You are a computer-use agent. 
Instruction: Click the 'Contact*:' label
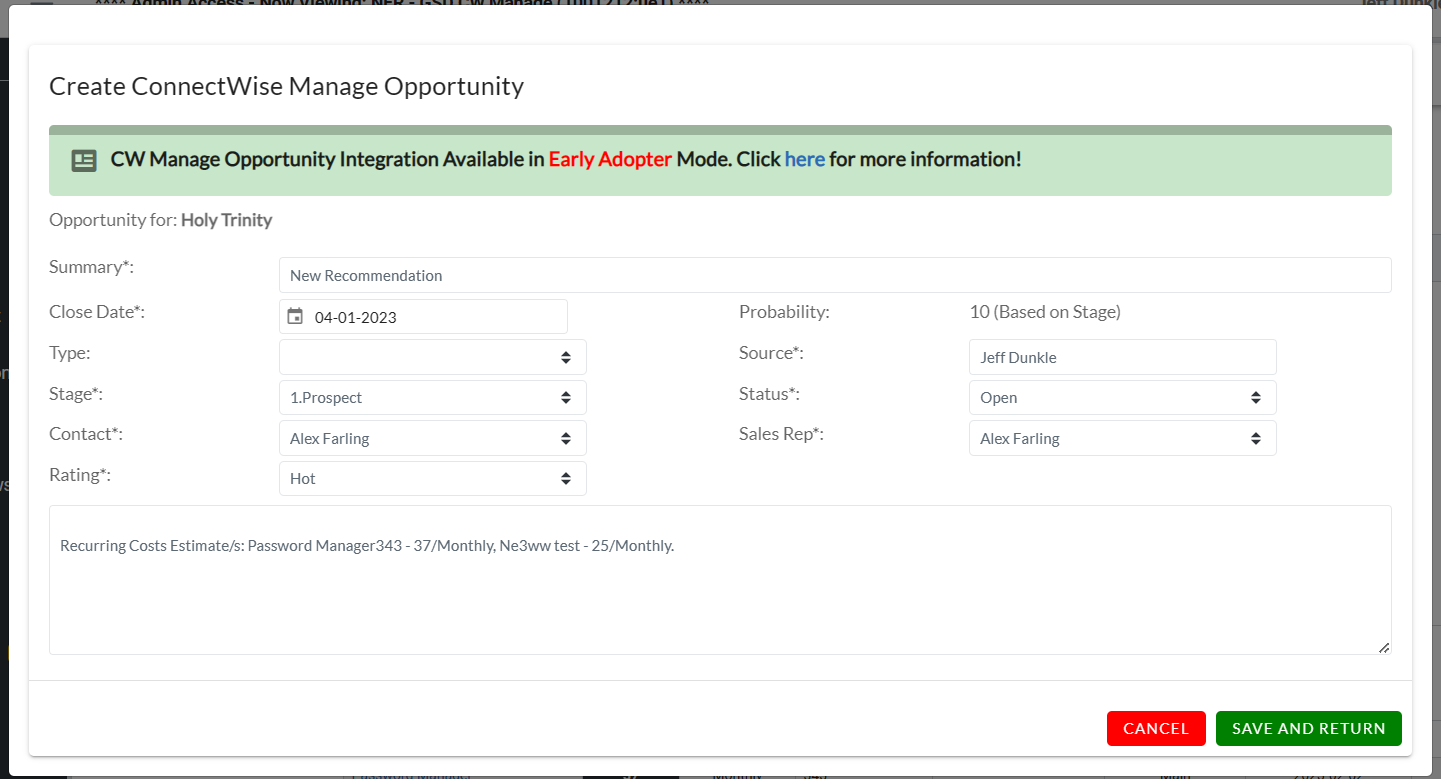[84, 434]
